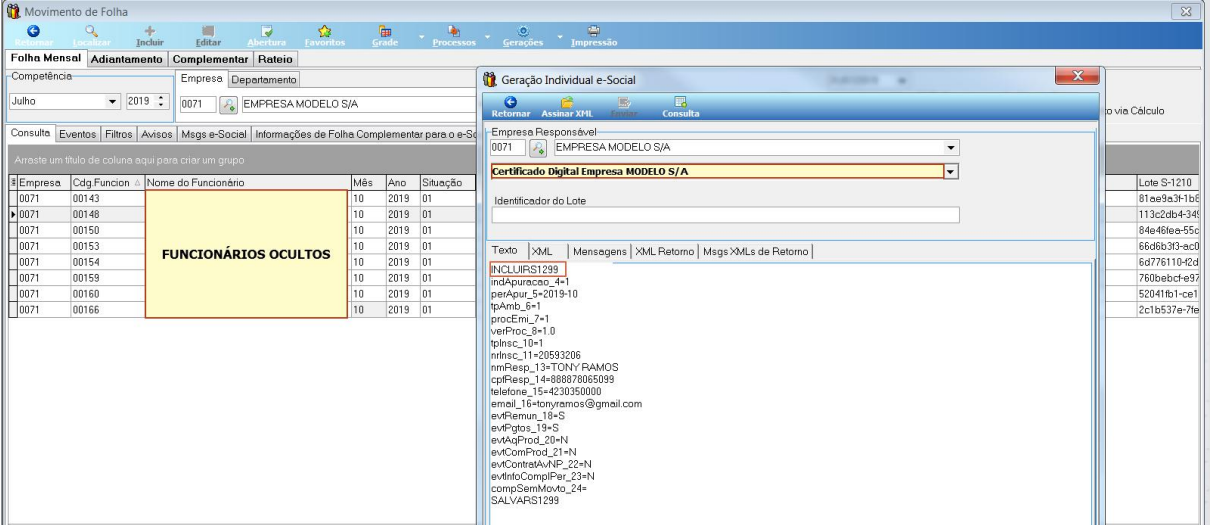Click the Incluir plus icon
Screen dimensions: 1210x525
[x=149, y=36]
